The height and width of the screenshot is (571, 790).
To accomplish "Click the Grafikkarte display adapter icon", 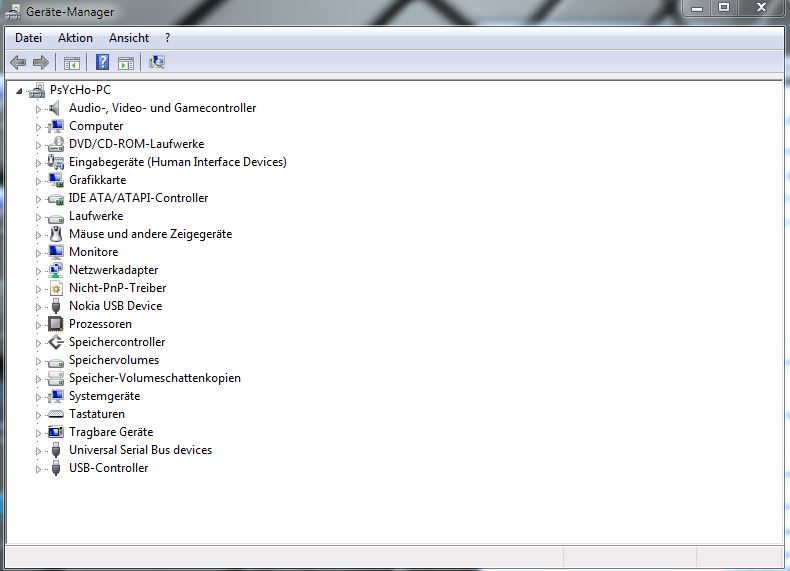I will 55,180.
